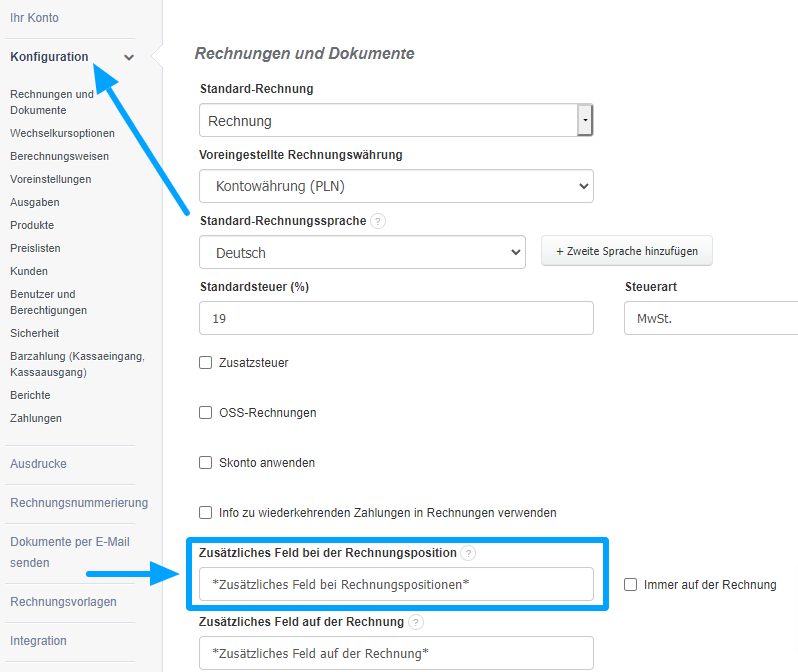Go to Rechnungsnummerierung section

coord(79,502)
